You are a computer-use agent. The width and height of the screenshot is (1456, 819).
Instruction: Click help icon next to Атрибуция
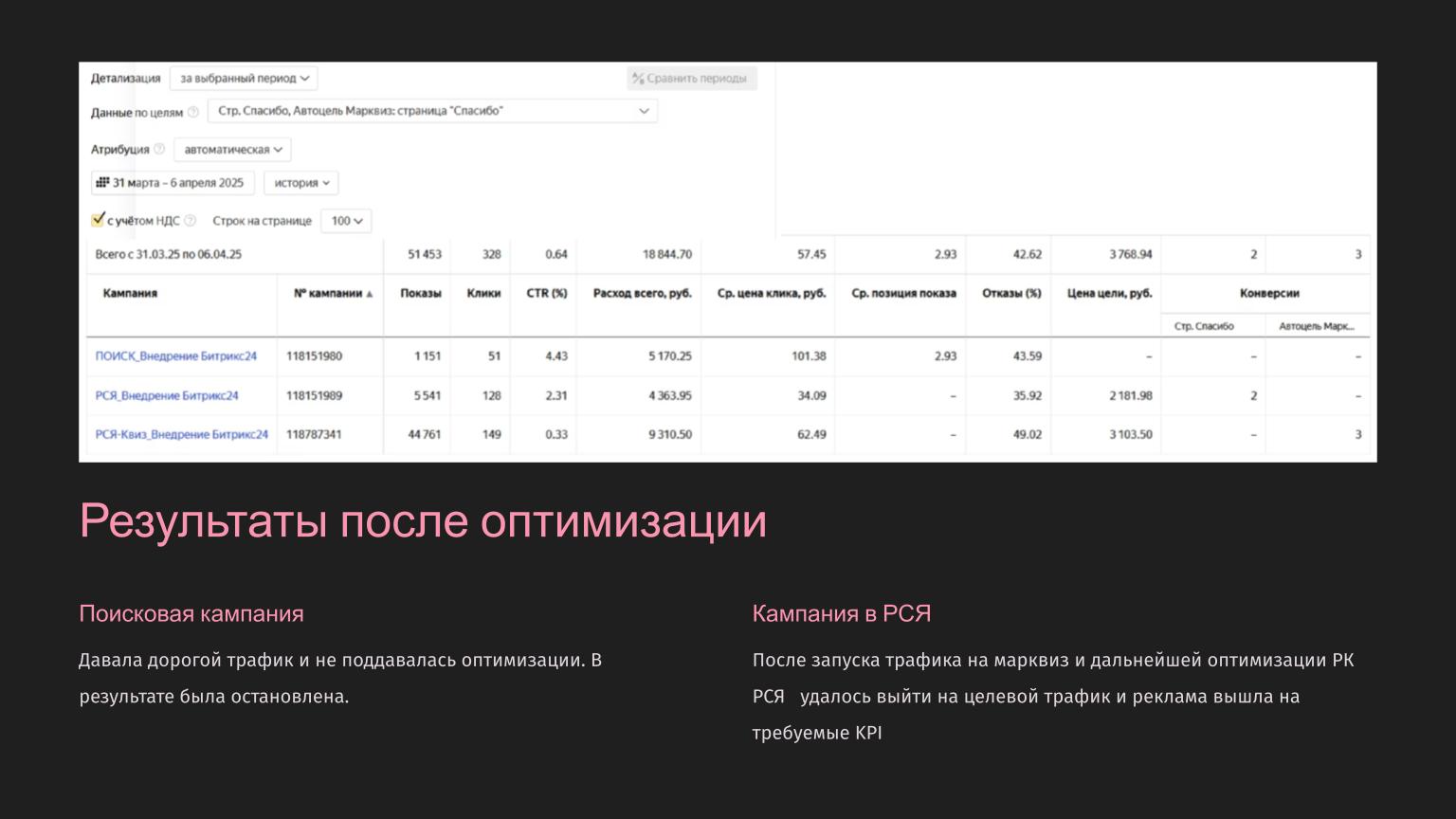[159, 149]
